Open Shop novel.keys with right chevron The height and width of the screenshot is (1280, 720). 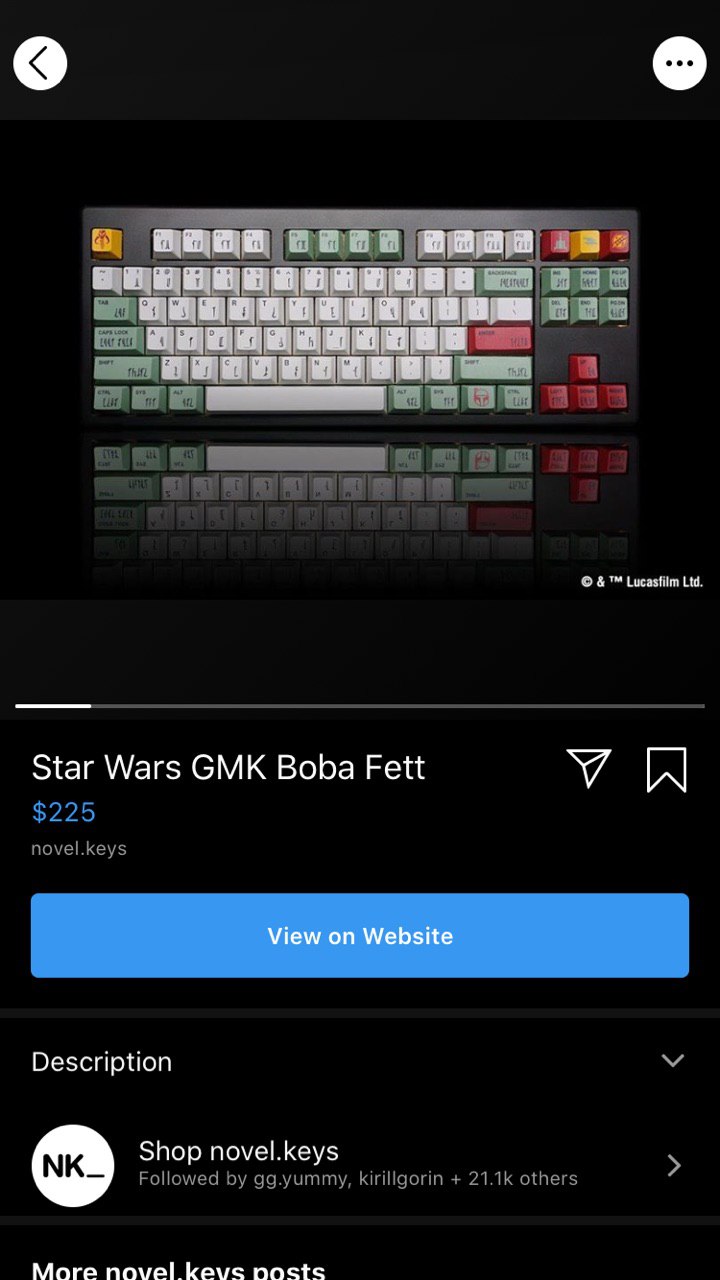pos(674,1165)
